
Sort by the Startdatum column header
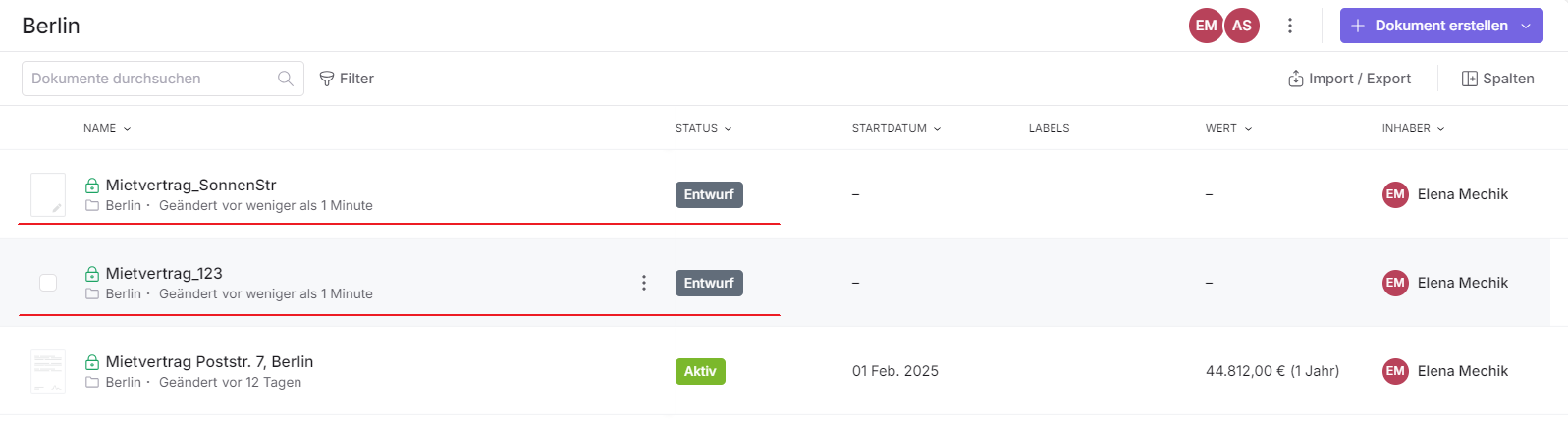click(895, 128)
